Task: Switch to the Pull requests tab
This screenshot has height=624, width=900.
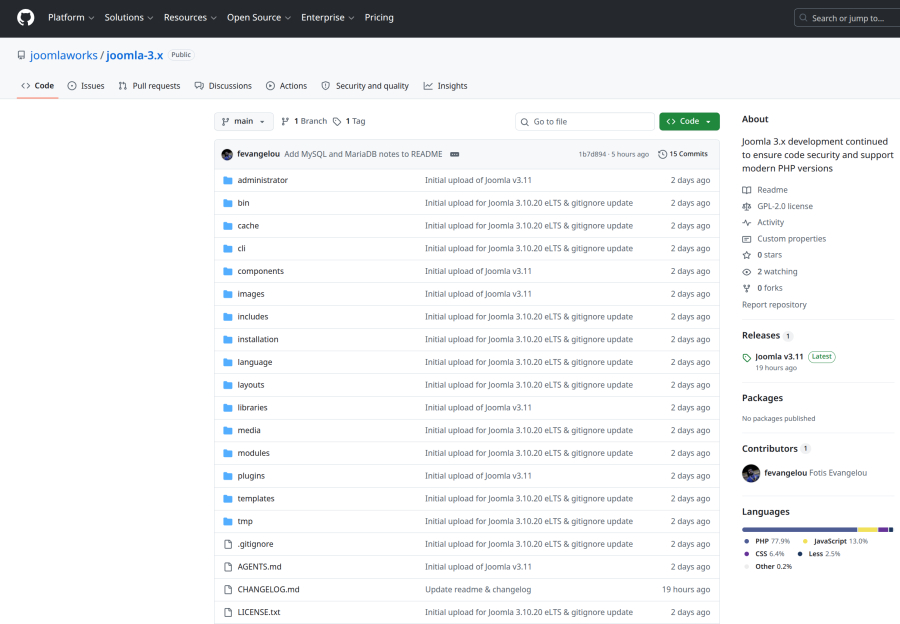Action: 149,86
